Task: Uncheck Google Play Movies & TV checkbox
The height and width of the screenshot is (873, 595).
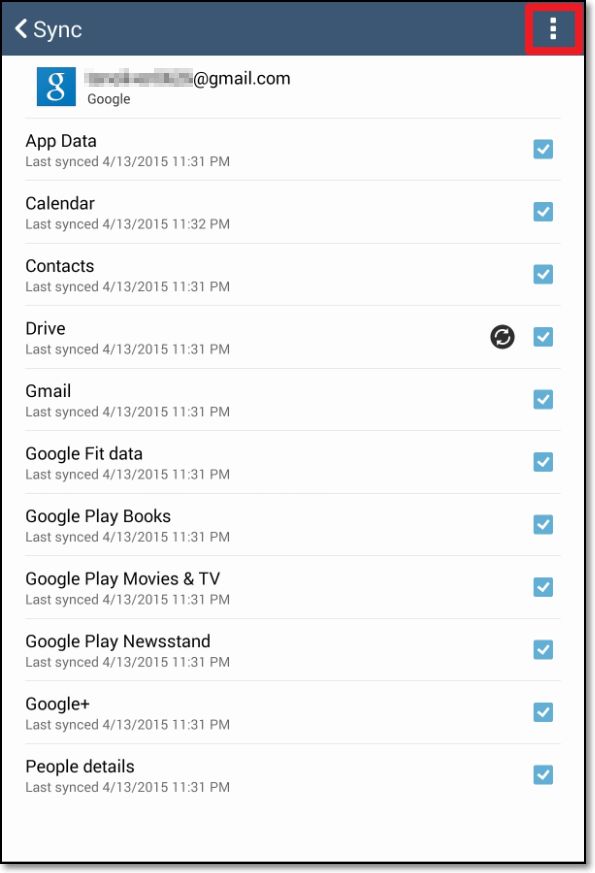Action: tap(543, 587)
